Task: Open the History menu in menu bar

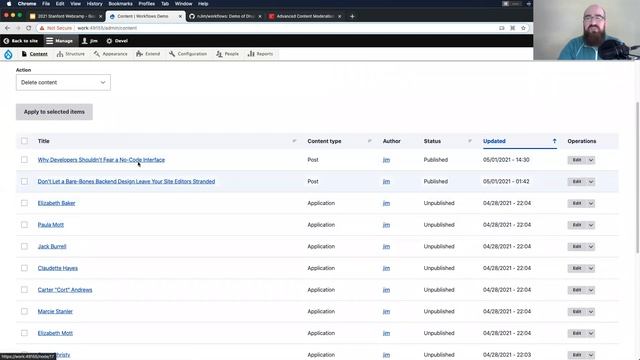Action: (x=95, y=4)
